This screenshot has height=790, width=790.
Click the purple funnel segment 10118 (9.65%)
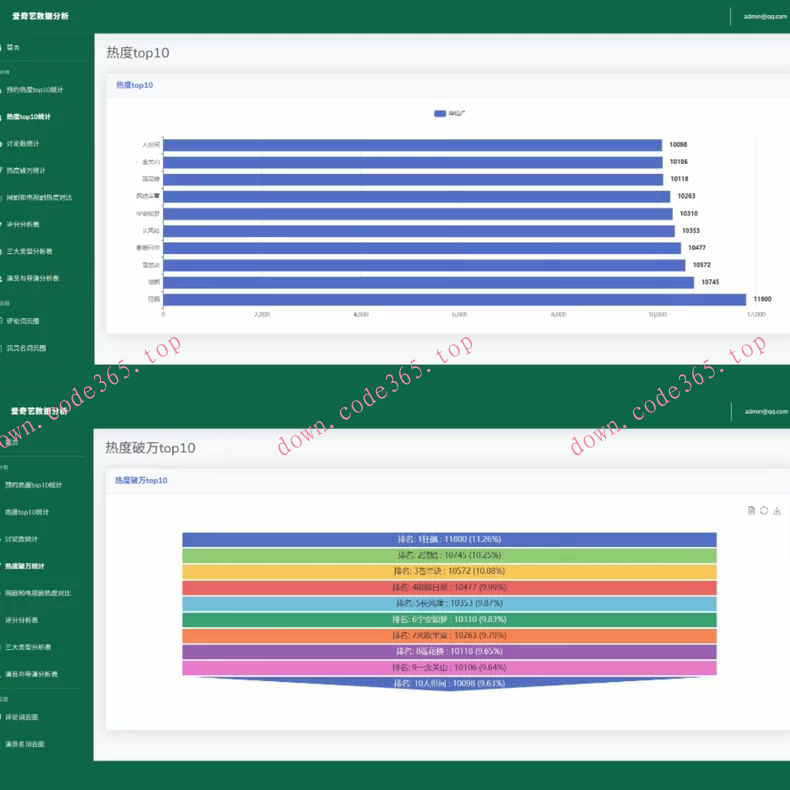pyautogui.click(x=449, y=652)
